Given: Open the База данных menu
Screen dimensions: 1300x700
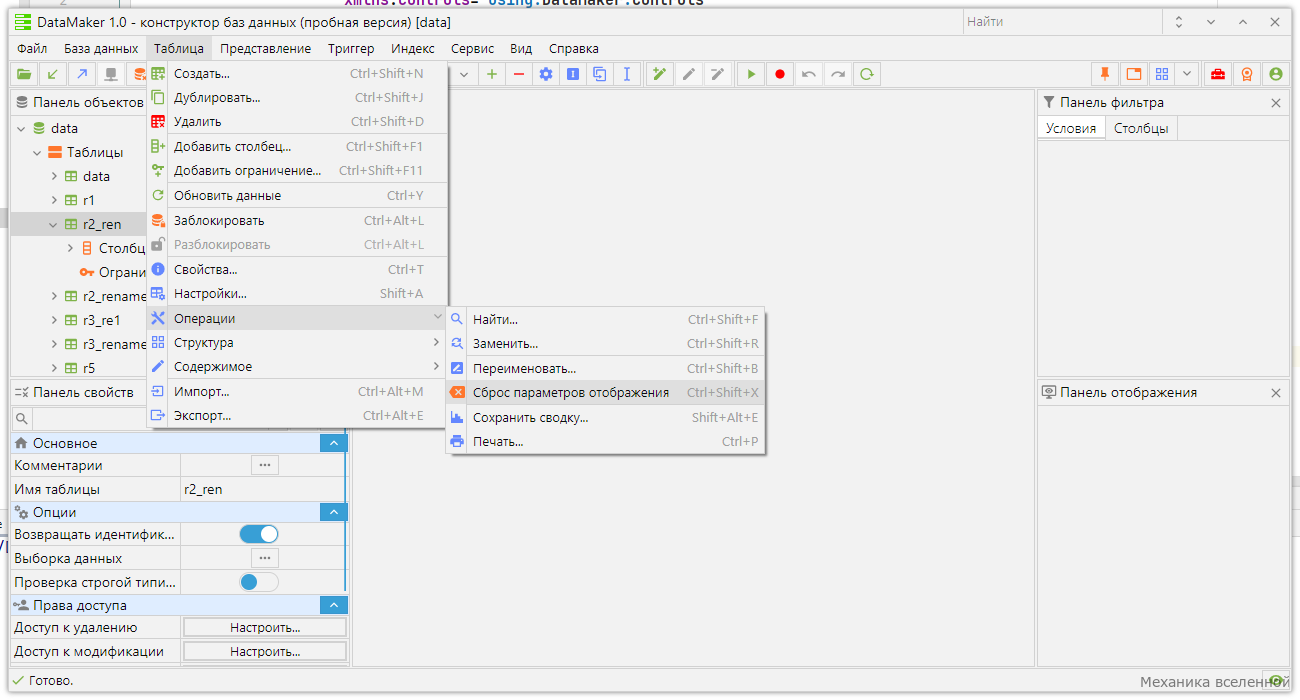Looking at the screenshot, I should tap(101, 48).
